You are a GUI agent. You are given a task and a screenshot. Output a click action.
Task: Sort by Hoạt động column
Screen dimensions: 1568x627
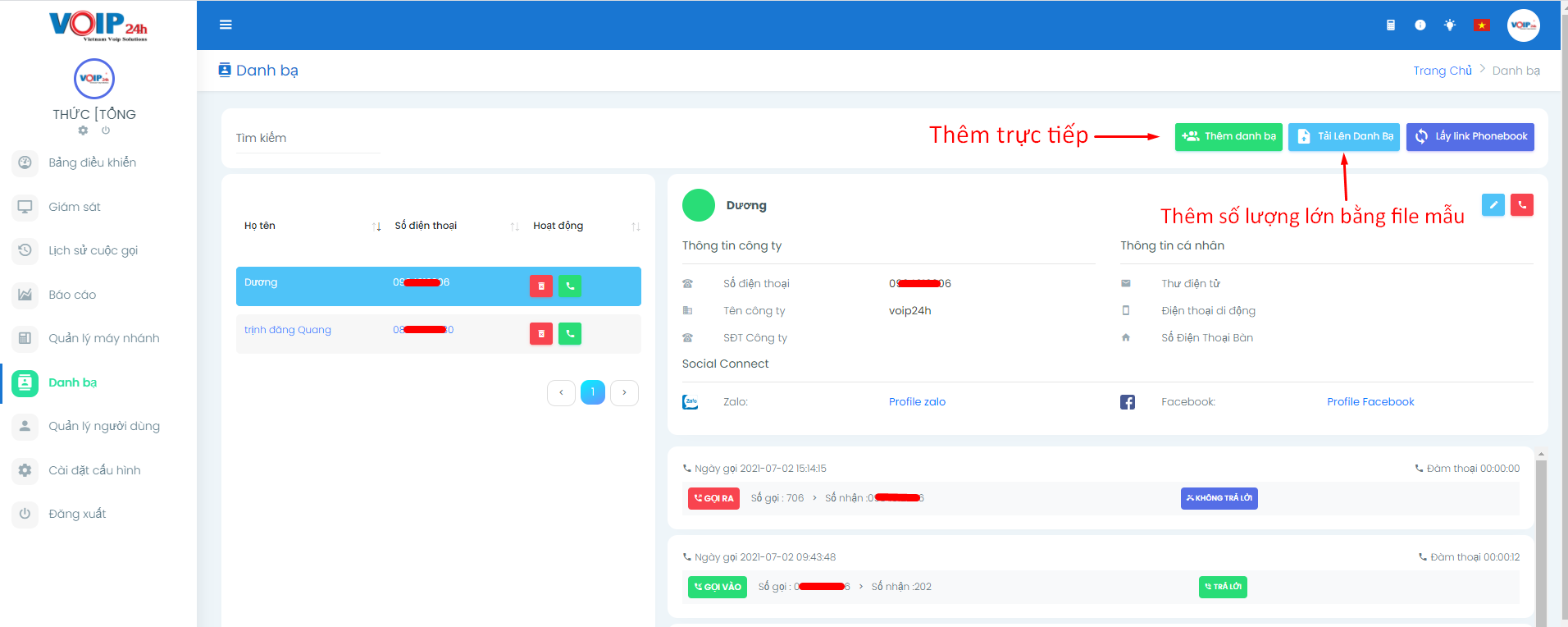636,227
